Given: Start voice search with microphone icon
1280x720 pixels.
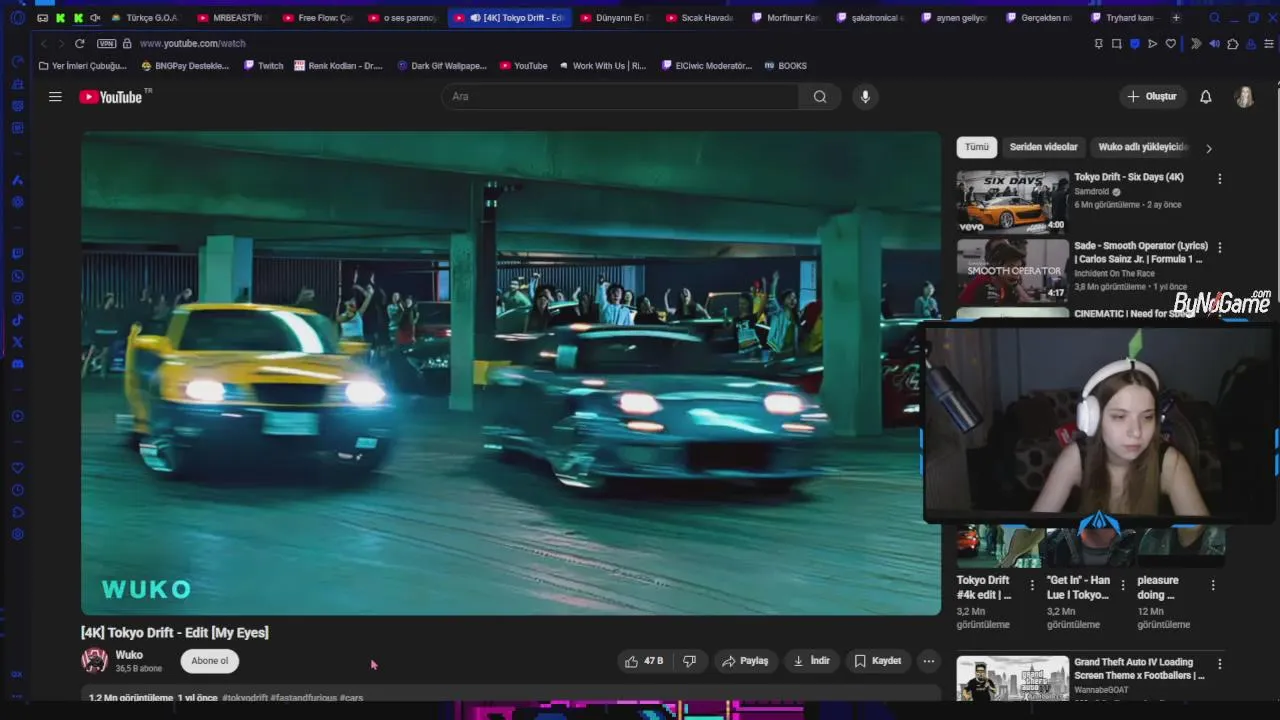Looking at the screenshot, I should (x=865, y=97).
